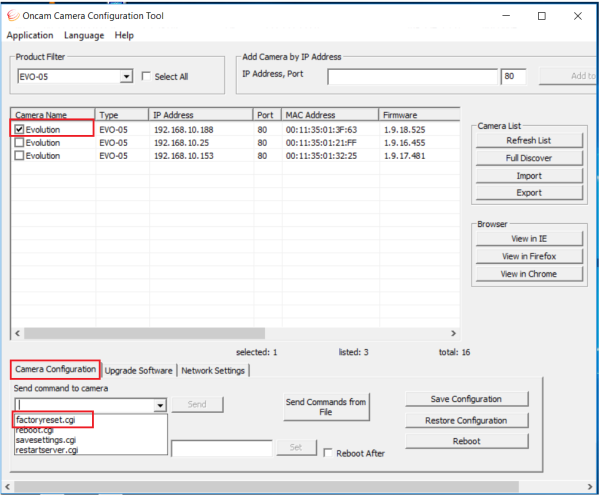Click firmware value 1.9.18.525

click(x=404, y=130)
